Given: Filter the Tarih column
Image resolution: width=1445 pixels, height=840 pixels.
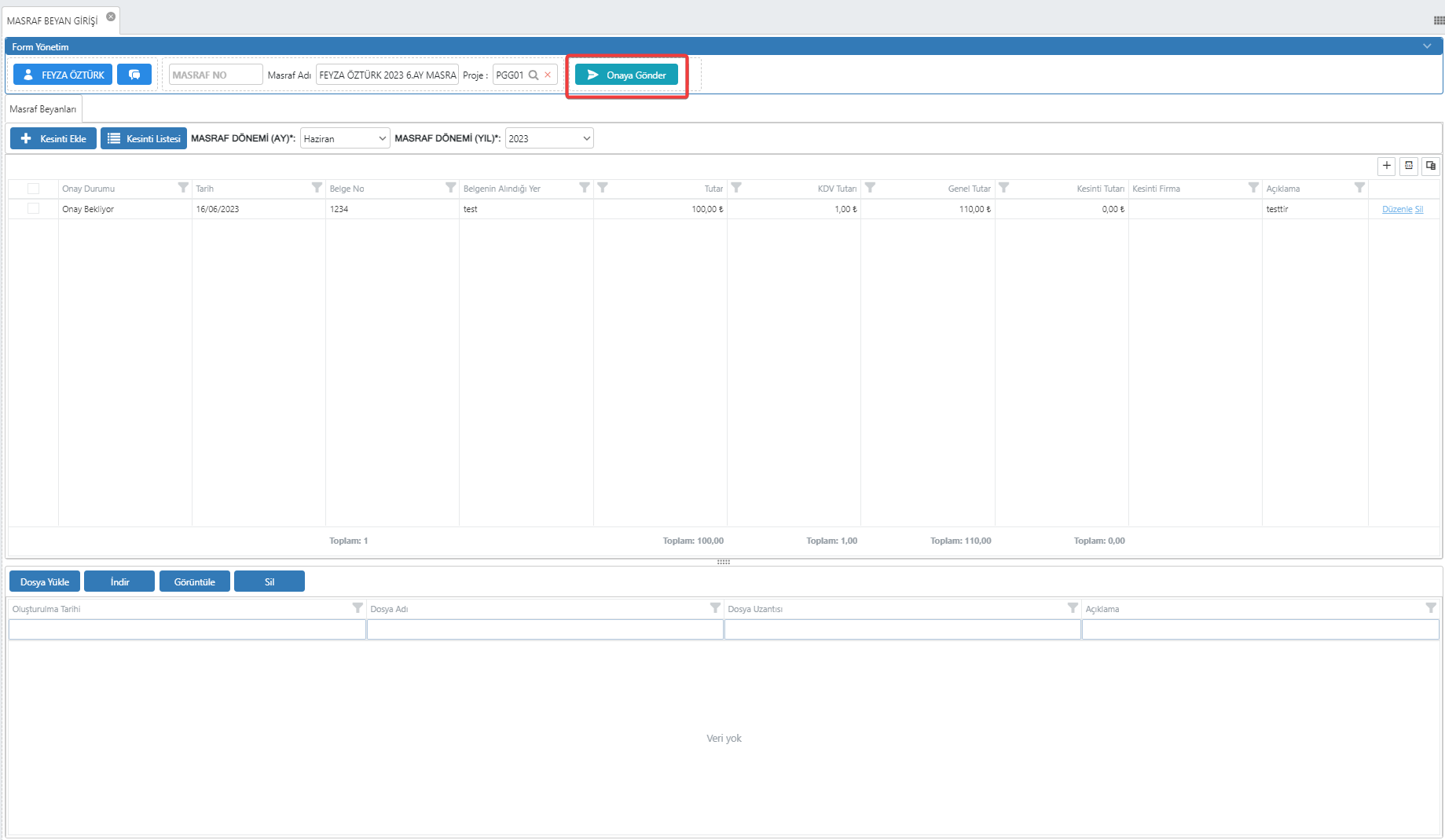Looking at the screenshot, I should pyautogui.click(x=317, y=188).
